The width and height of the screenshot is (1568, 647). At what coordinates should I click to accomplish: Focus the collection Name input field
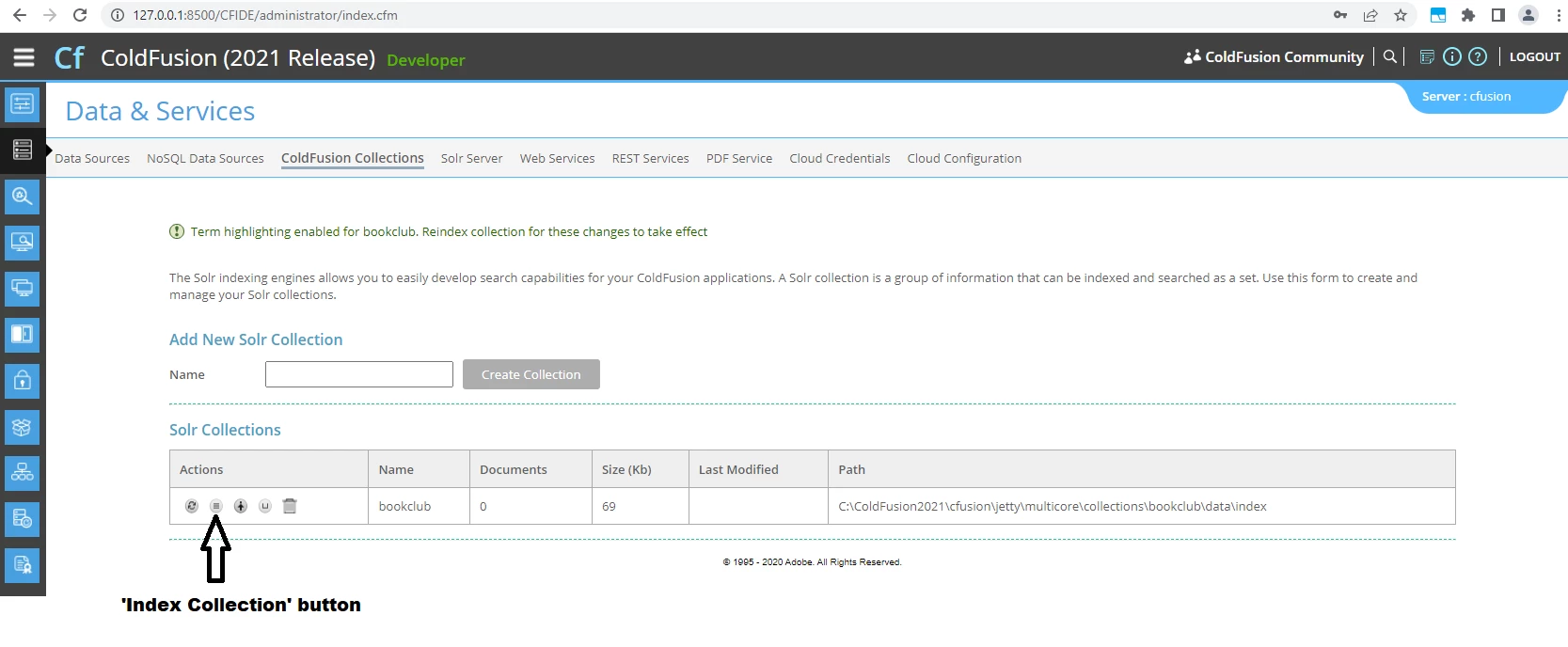(x=359, y=374)
